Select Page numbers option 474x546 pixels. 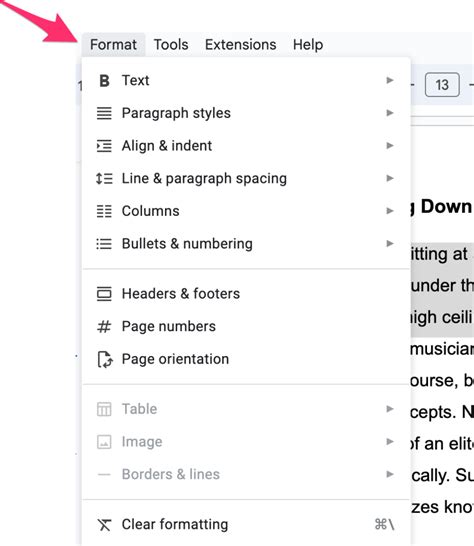coord(246,327)
